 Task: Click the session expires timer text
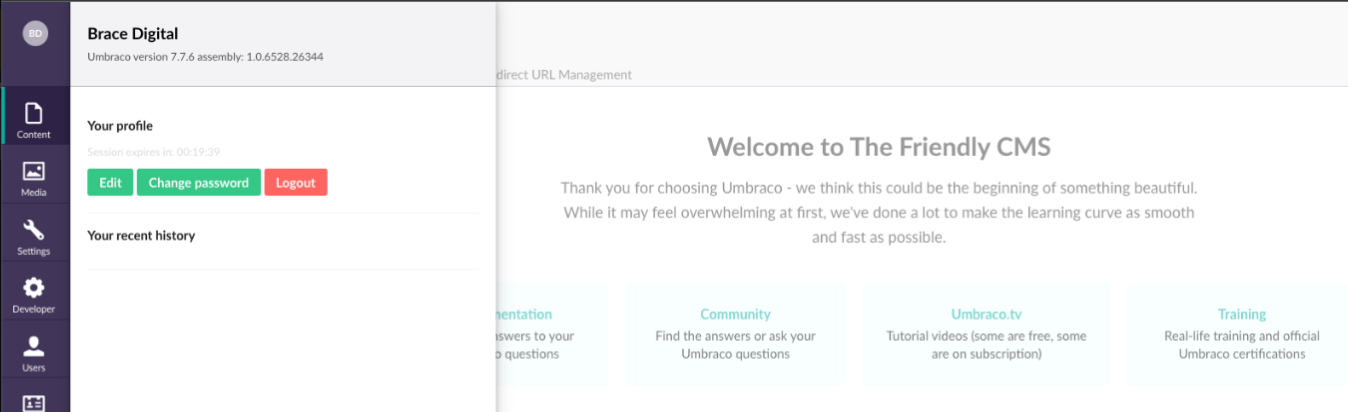(154, 152)
